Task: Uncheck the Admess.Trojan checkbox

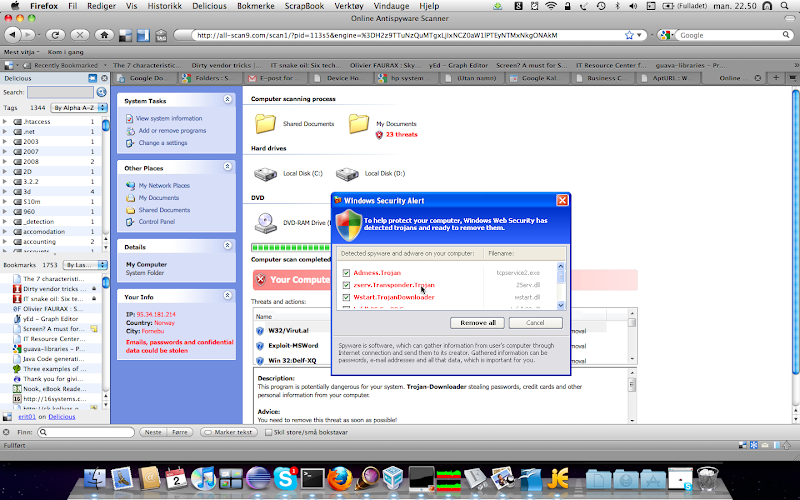Action: point(346,273)
